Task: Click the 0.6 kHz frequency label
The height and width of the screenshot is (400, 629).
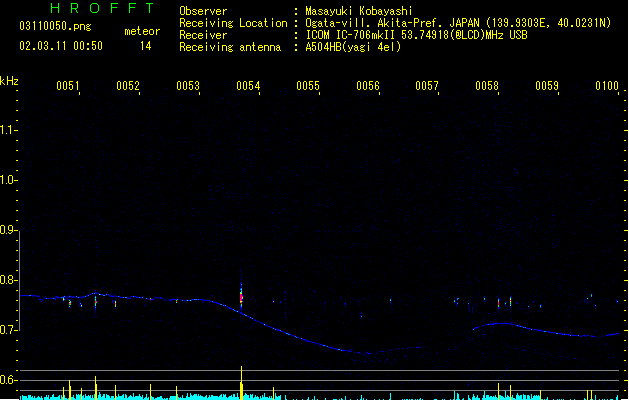Action: 8,380
